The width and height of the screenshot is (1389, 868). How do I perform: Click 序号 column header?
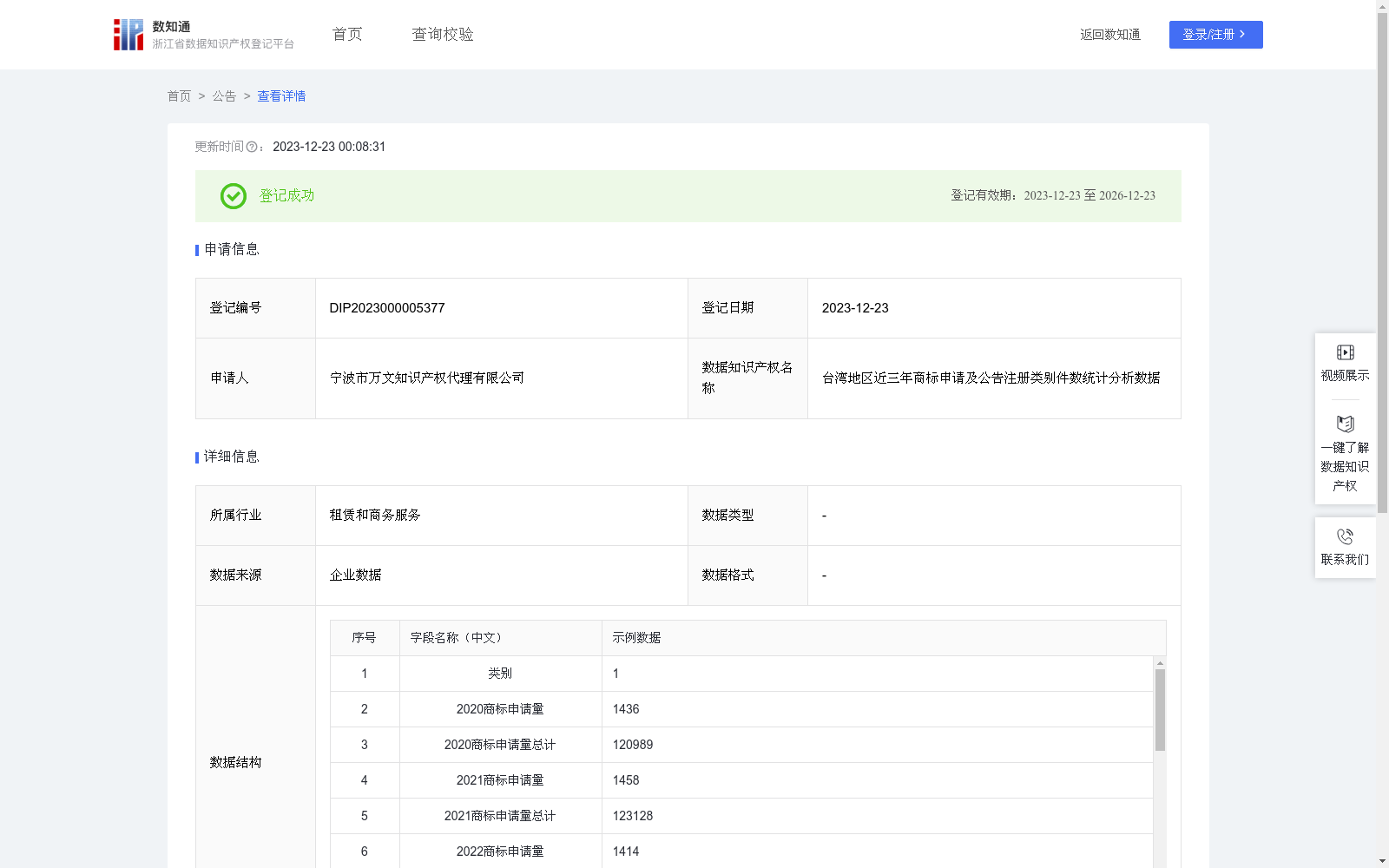364,638
